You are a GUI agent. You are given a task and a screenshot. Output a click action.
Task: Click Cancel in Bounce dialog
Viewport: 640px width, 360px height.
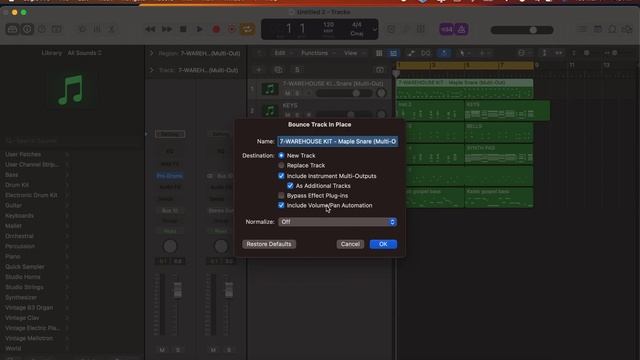(350, 244)
